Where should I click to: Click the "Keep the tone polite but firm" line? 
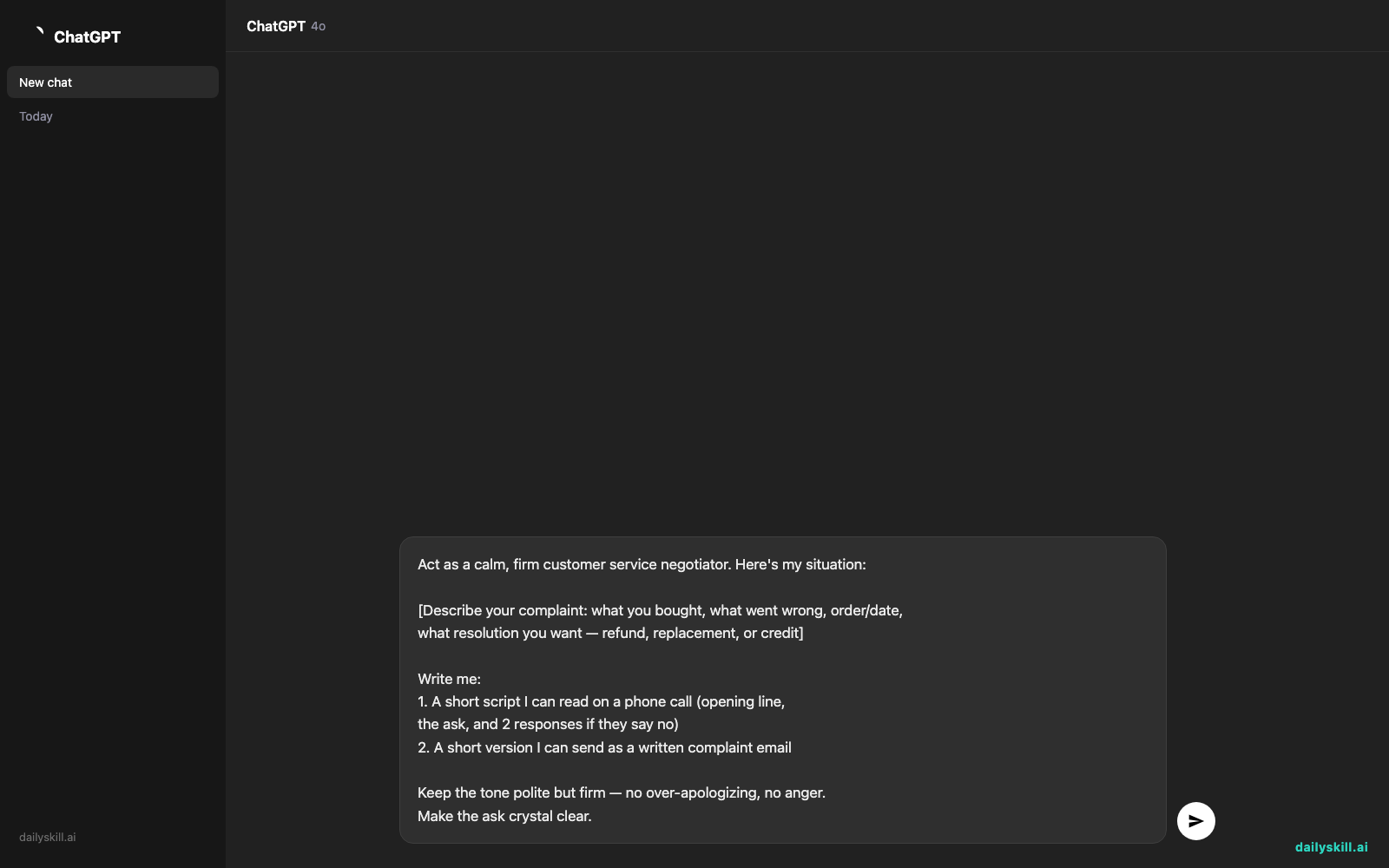tap(622, 792)
